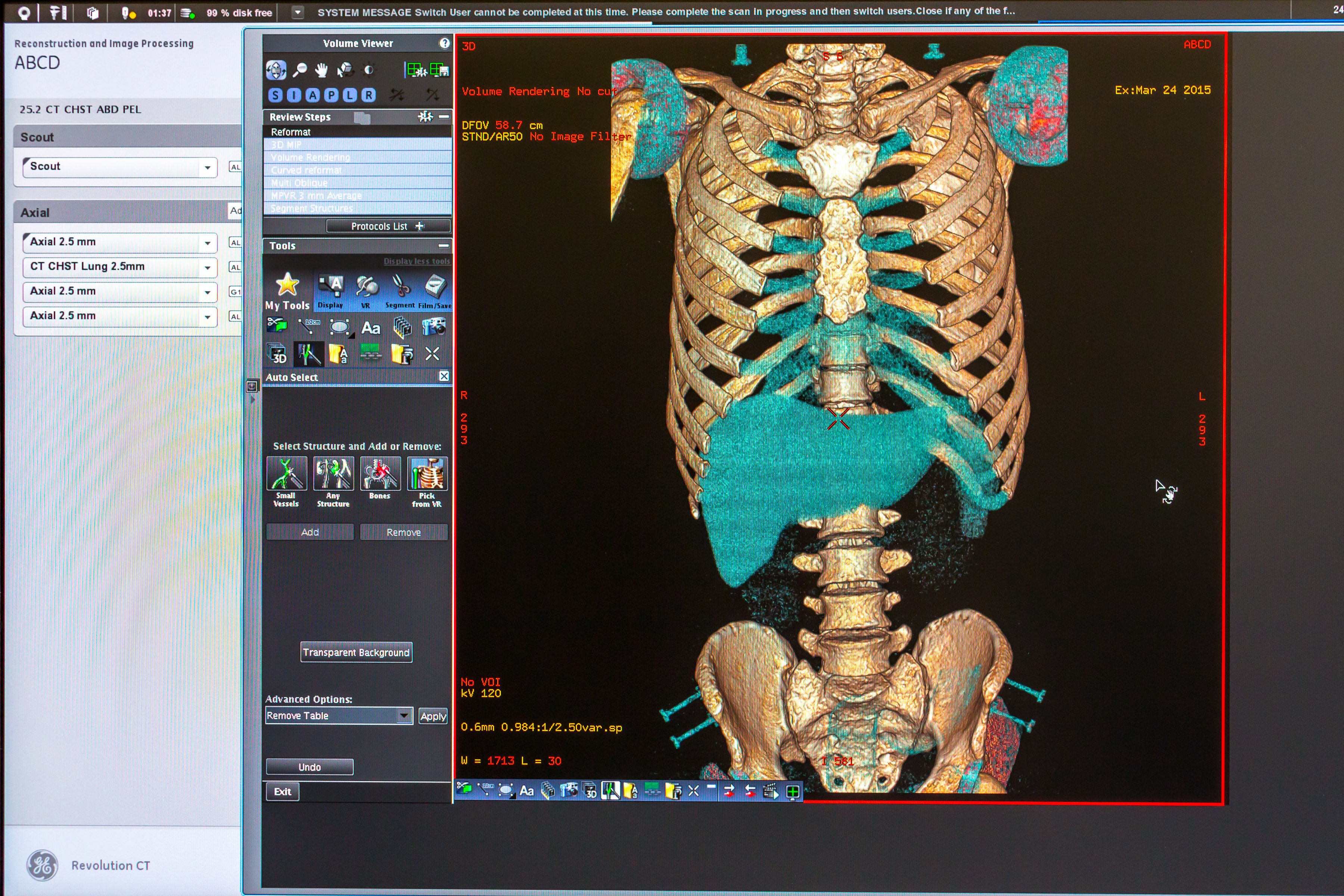This screenshot has width=1344, height=896.
Task: Select the Volume Rendering review step
Action: [x=310, y=157]
